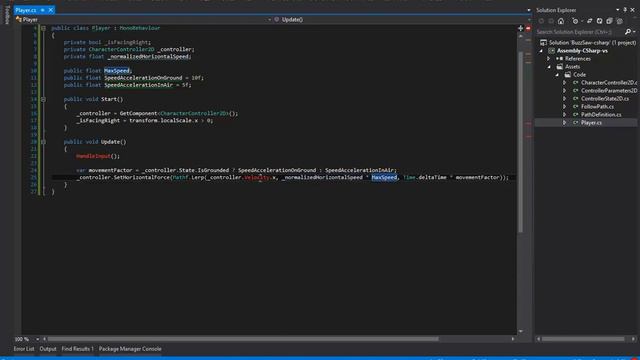Pin the Solution Explorer panel
The width and height of the screenshot is (640, 360).
[625, 10]
